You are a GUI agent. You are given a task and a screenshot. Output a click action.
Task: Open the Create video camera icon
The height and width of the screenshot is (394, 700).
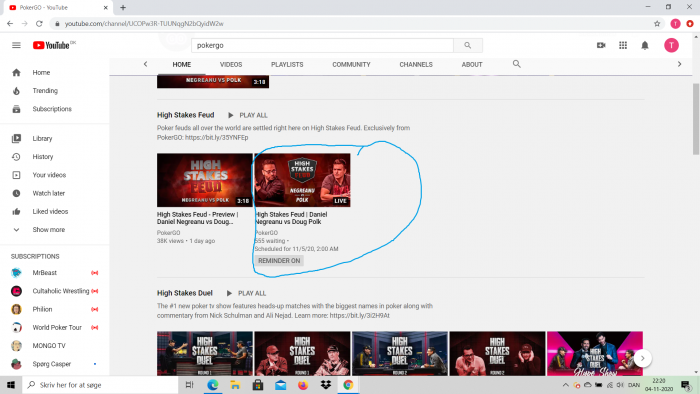(x=601, y=45)
